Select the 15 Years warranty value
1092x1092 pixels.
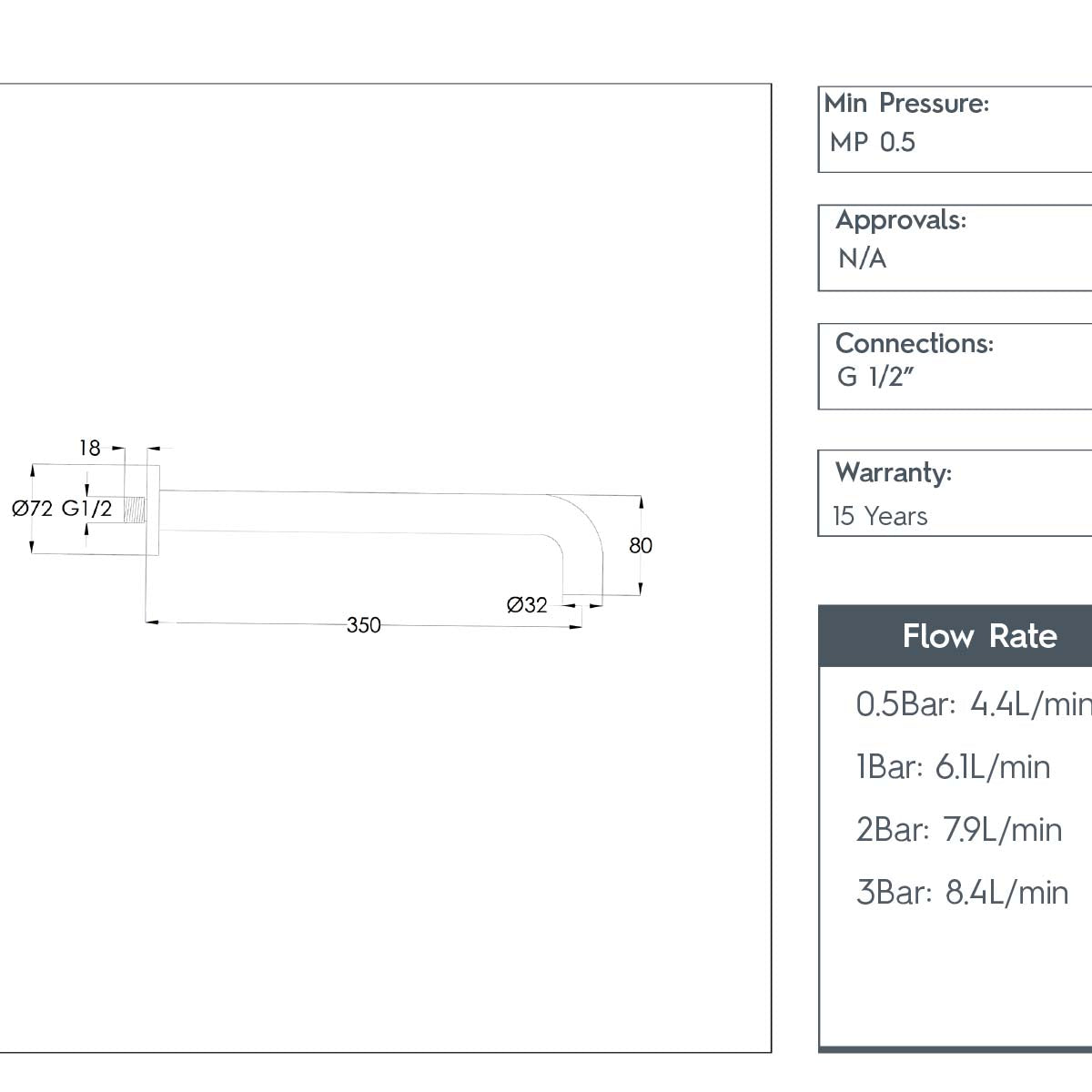(880, 516)
